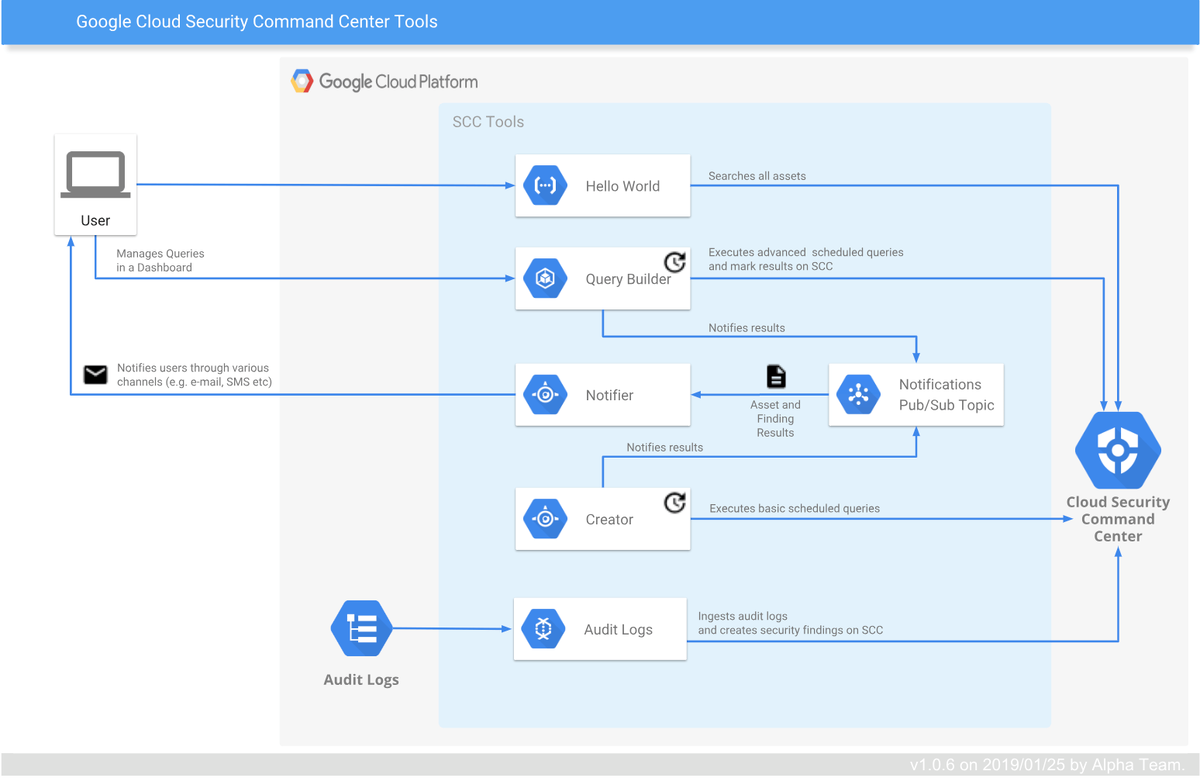
Task: Click the Hello World cloud function icon
Action: (x=545, y=185)
